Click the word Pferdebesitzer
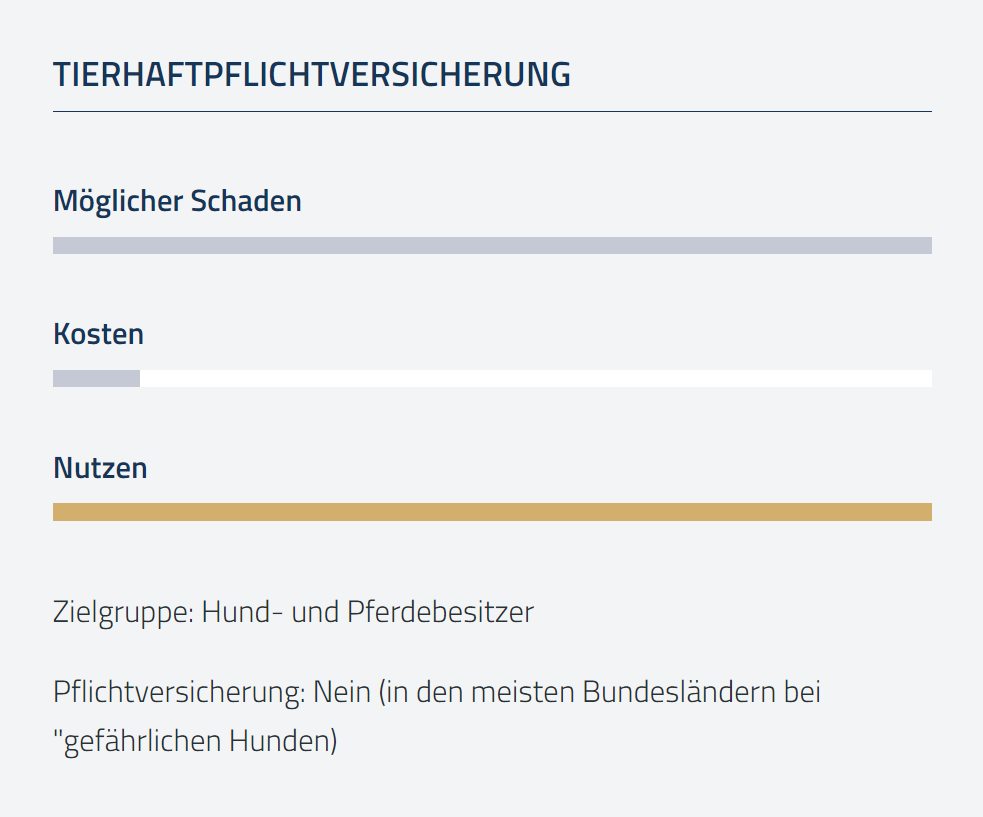 (440, 613)
